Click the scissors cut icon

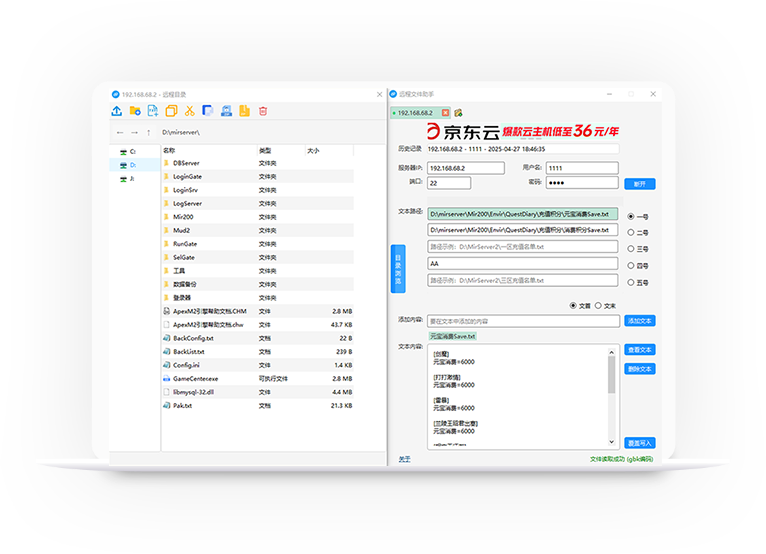click(x=189, y=111)
